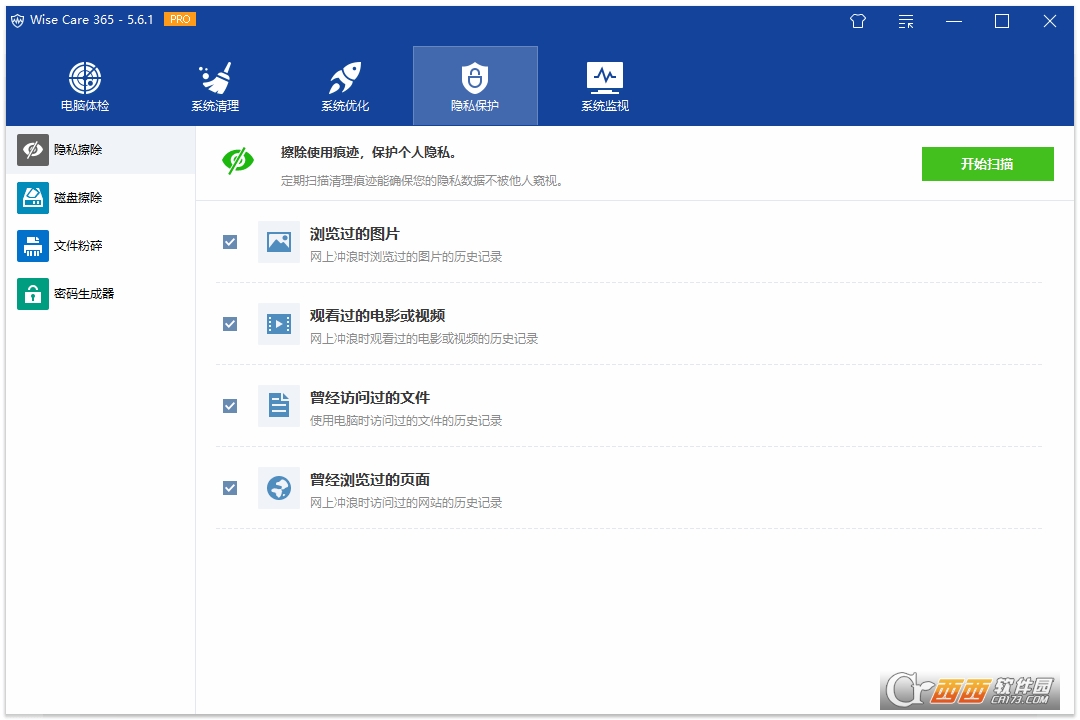Toggle the 观看过的电影或视频 checkbox
The image size is (1080, 720).
click(x=230, y=324)
